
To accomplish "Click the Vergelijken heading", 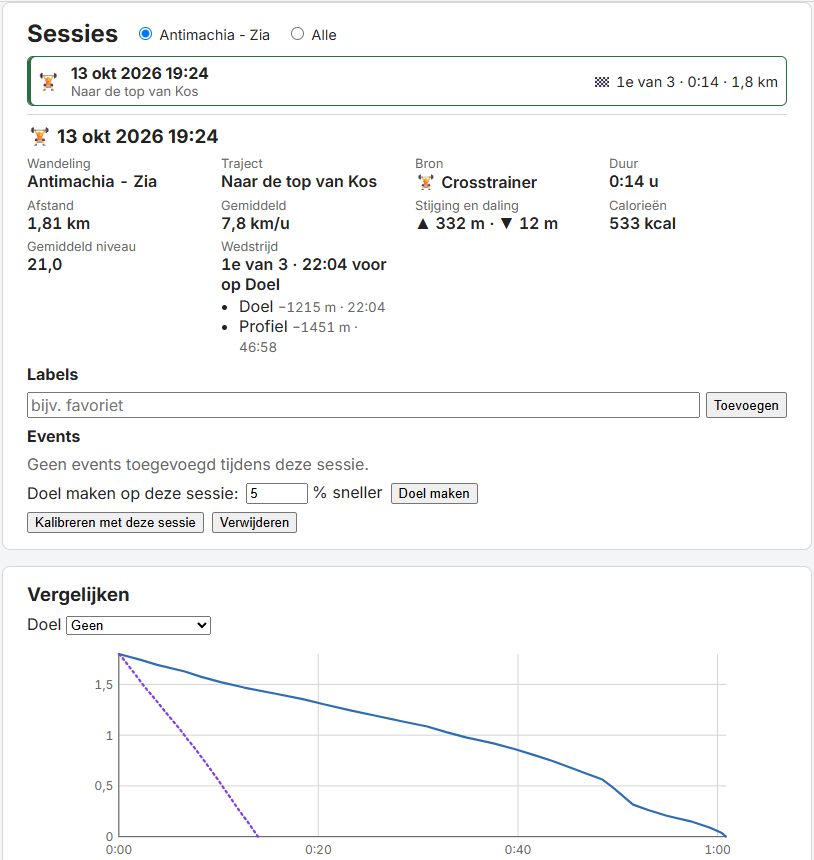I will [x=78, y=595].
